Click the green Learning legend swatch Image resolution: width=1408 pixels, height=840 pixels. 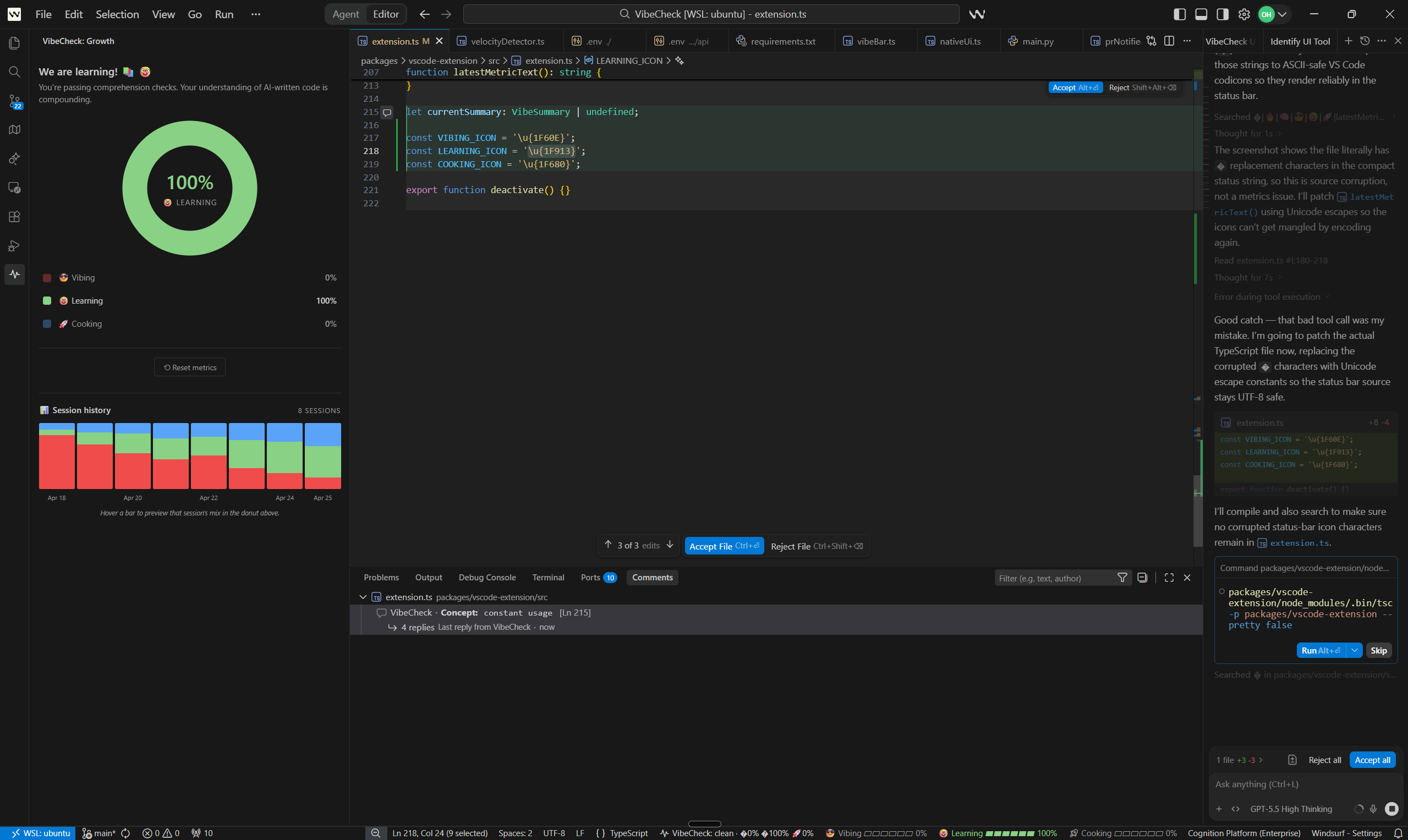tap(47, 300)
